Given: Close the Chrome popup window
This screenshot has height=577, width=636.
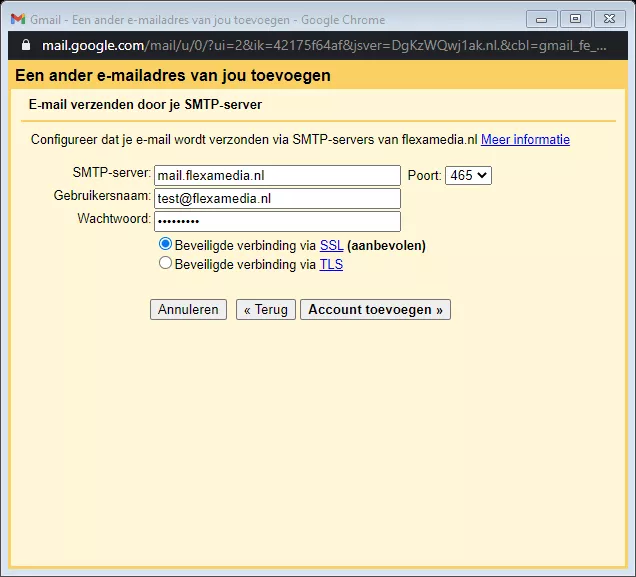Looking at the screenshot, I should 609,19.
